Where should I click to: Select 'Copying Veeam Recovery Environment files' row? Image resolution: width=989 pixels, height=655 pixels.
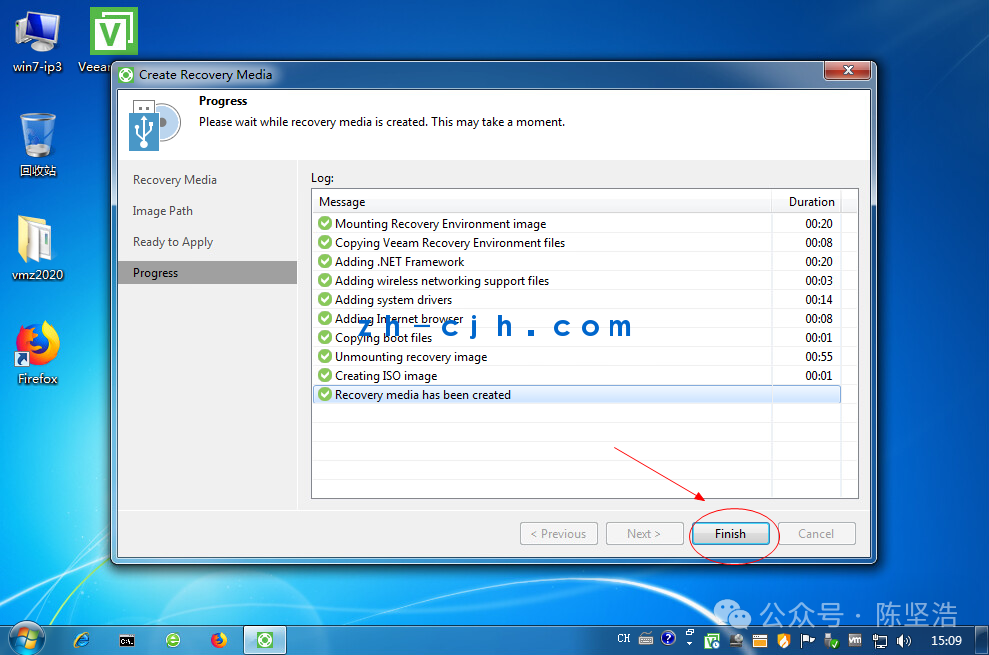576,243
